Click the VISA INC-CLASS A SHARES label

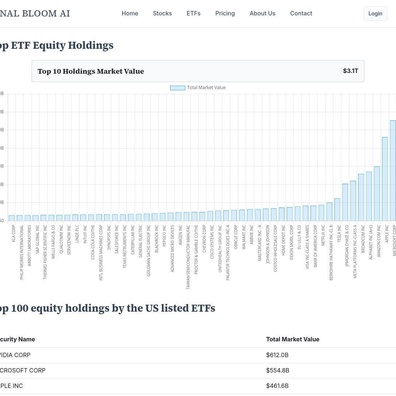[x=307, y=246]
